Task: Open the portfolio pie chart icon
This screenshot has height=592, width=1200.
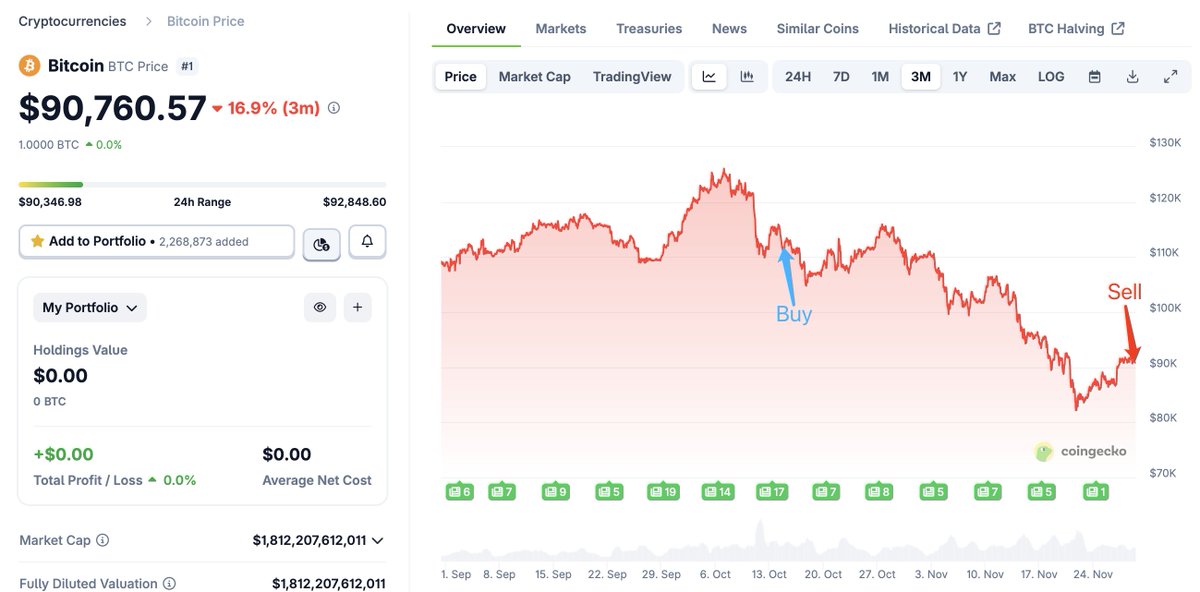Action: [322, 243]
